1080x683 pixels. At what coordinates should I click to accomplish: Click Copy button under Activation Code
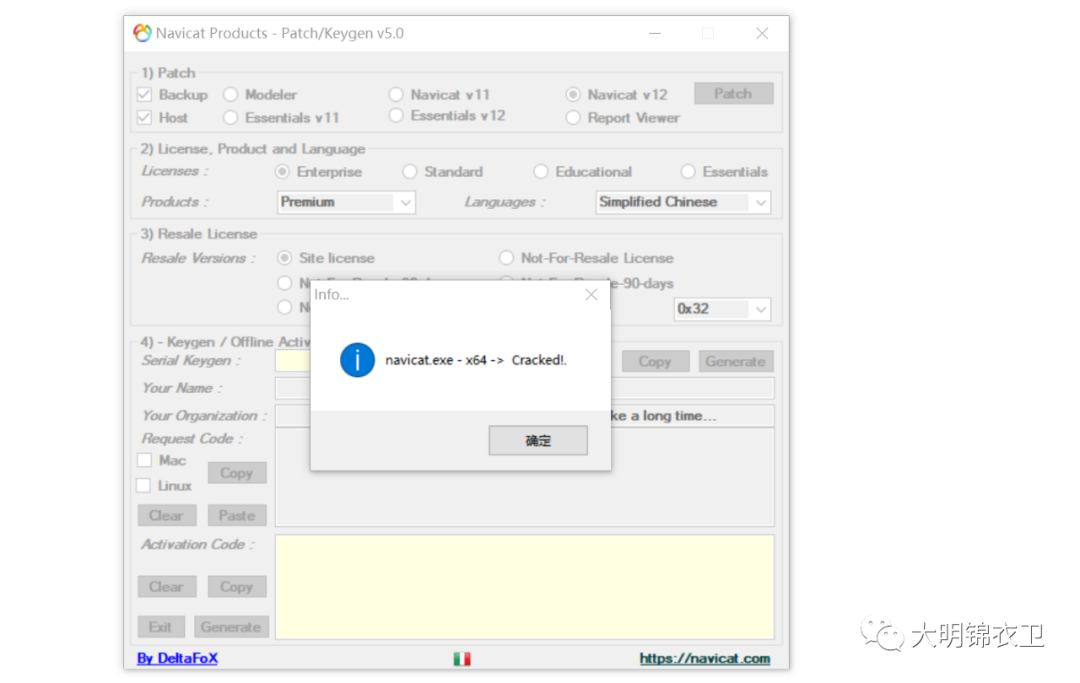[x=237, y=587]
